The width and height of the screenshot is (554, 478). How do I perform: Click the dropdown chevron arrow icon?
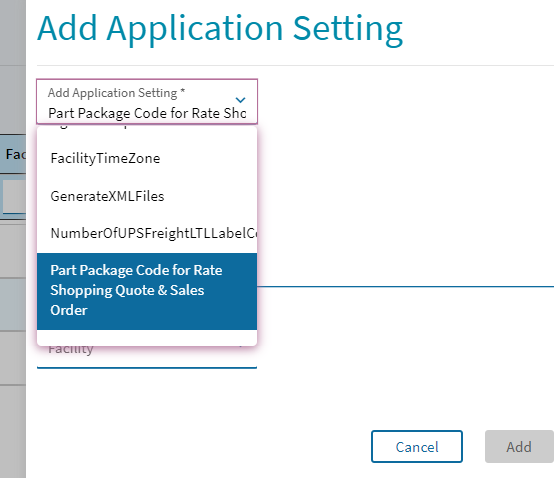click(x=240, y=100)
